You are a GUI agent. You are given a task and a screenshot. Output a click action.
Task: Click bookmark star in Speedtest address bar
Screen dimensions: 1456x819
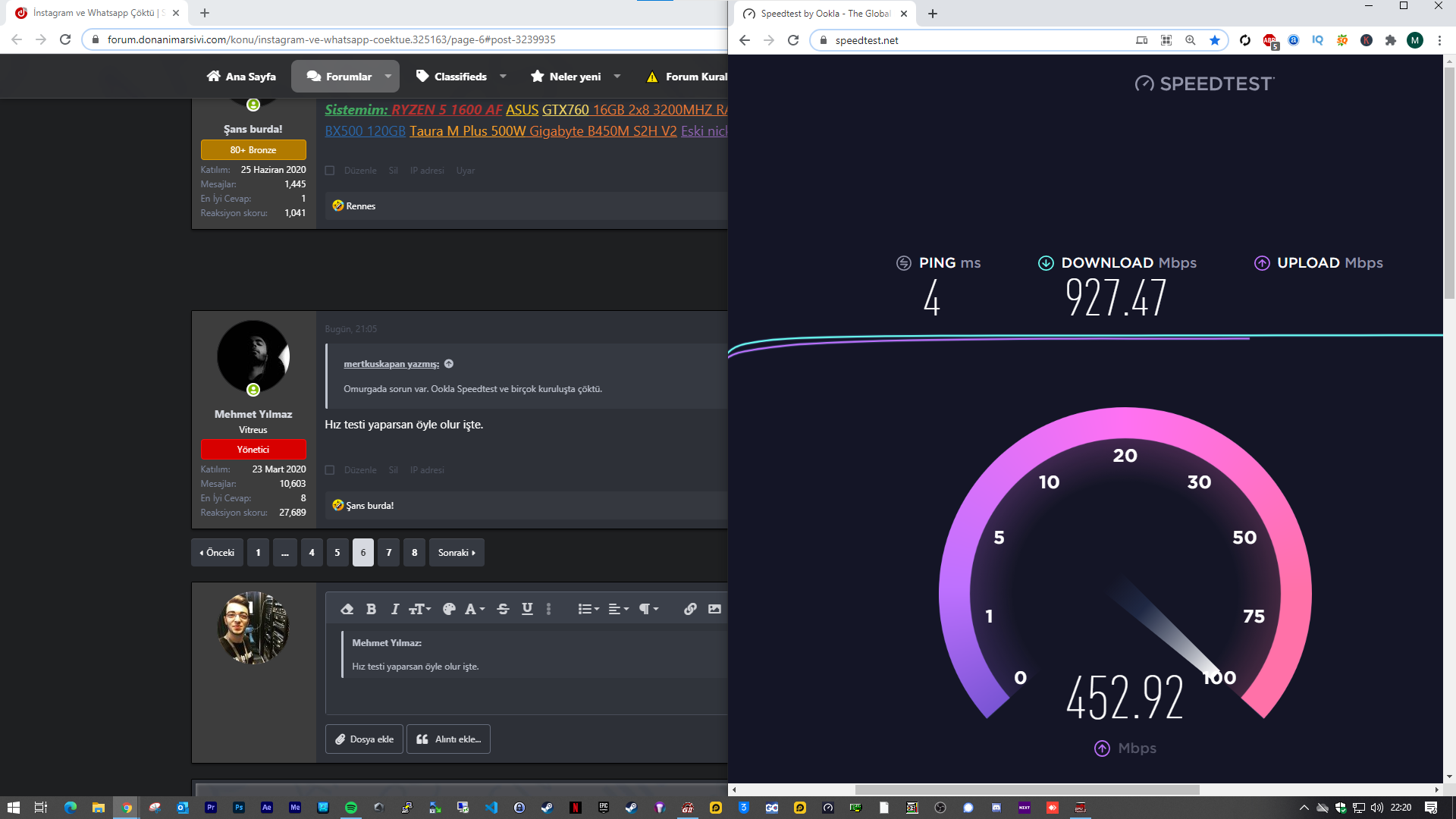pyautogui.click(x=1215, y=40)
